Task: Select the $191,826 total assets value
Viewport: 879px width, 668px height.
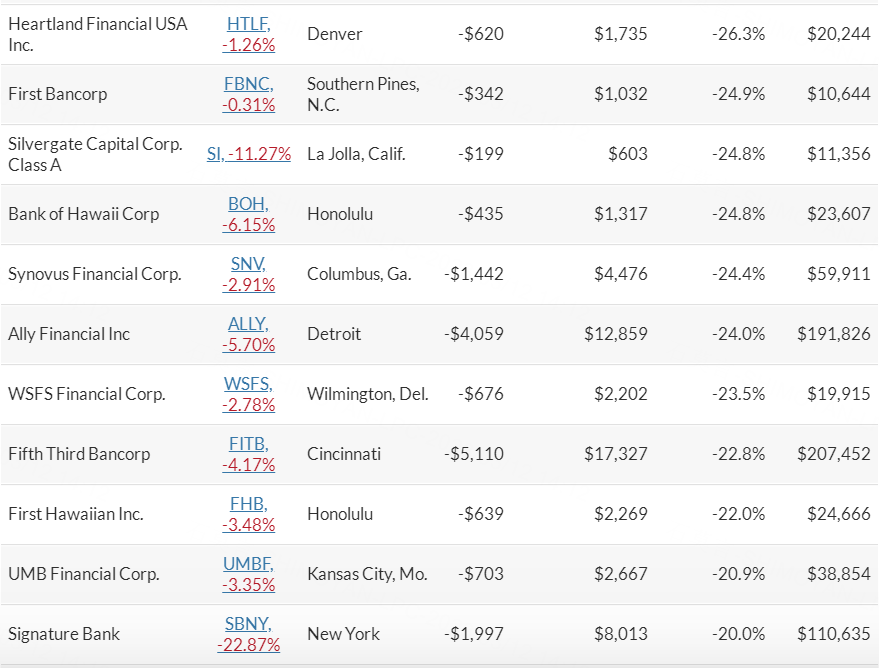Action: [833, 334]
